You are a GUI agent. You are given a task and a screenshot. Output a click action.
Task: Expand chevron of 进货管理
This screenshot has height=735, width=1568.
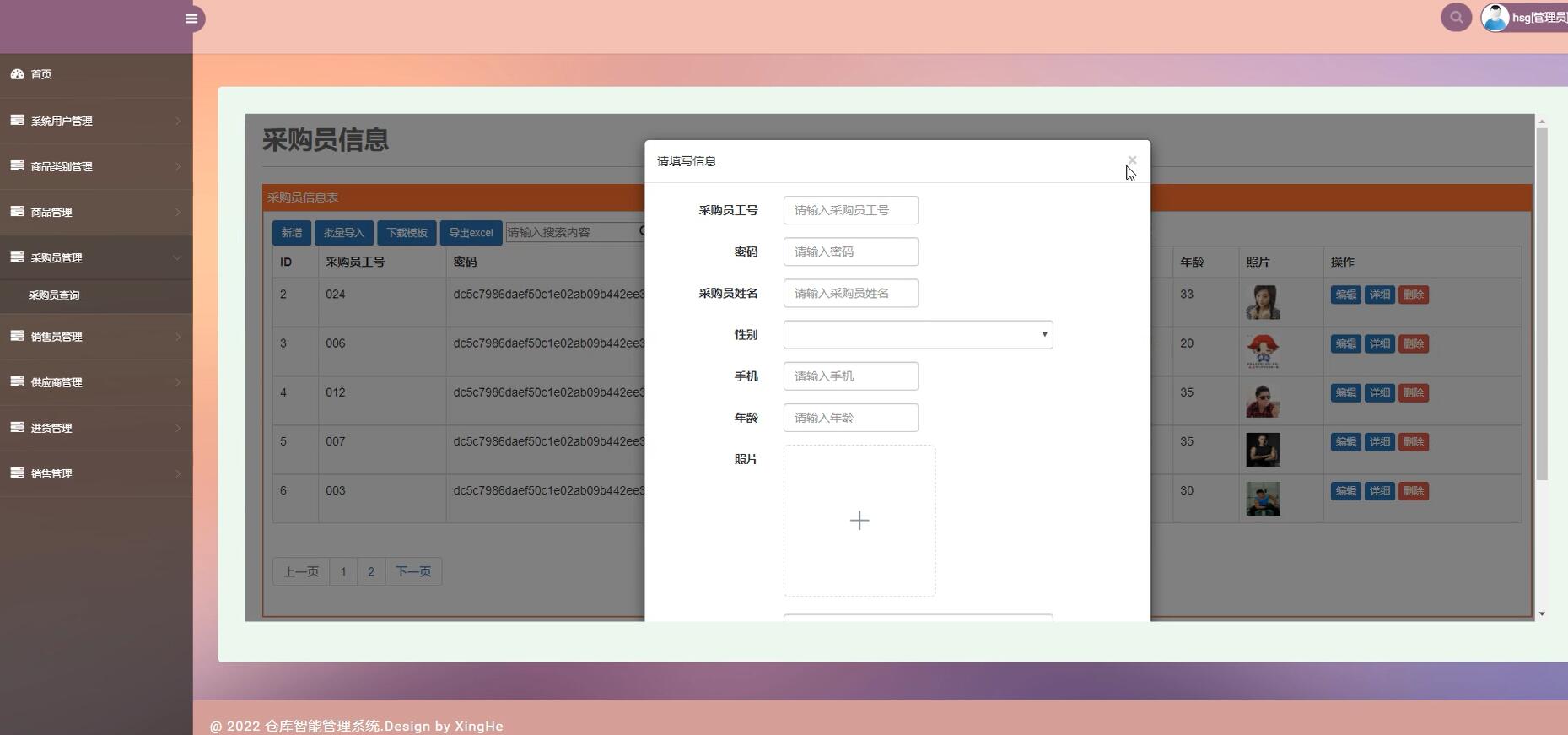click(x=178, y=428)
